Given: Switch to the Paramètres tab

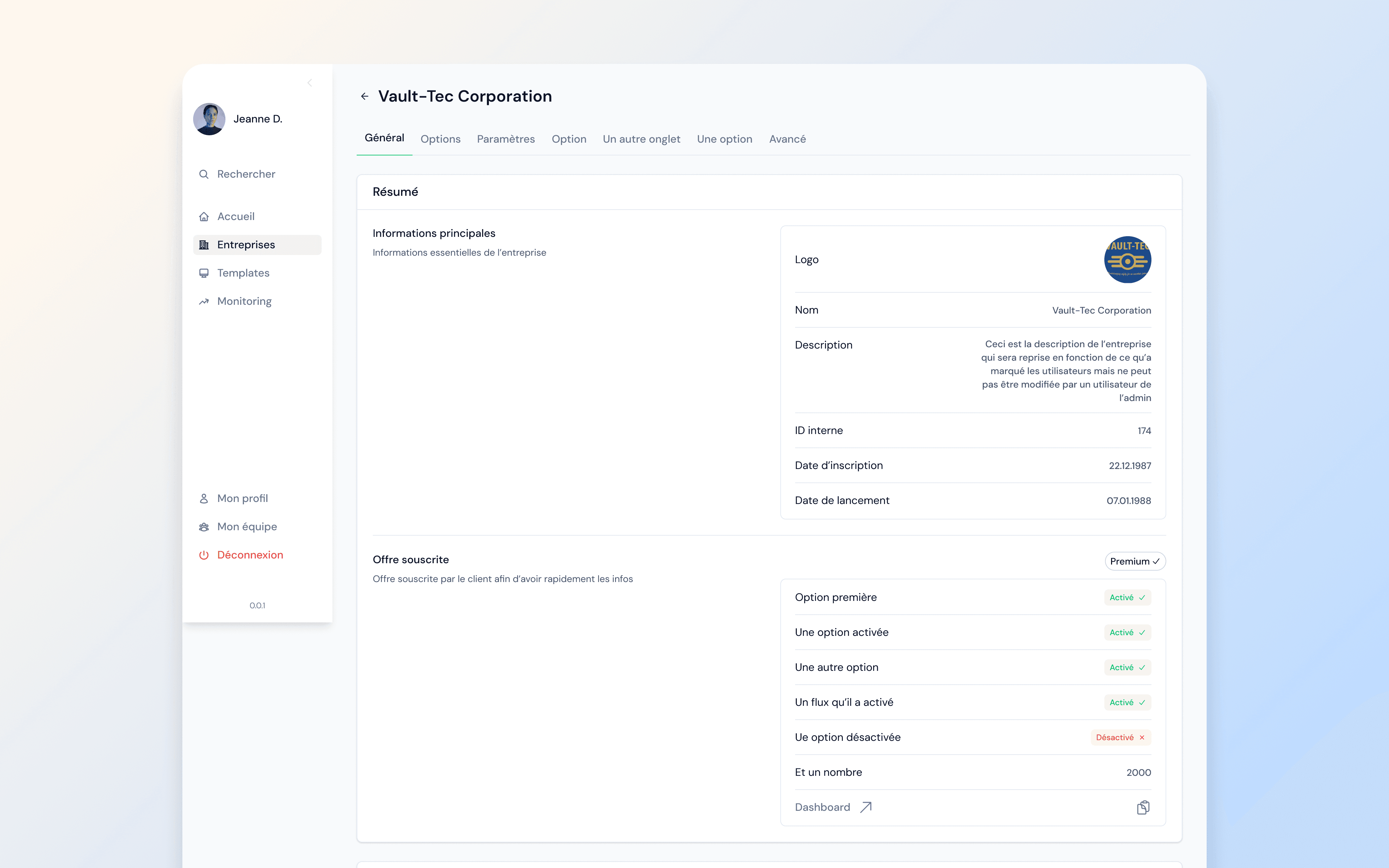Looking at the screenshot, I should (506, 139).
